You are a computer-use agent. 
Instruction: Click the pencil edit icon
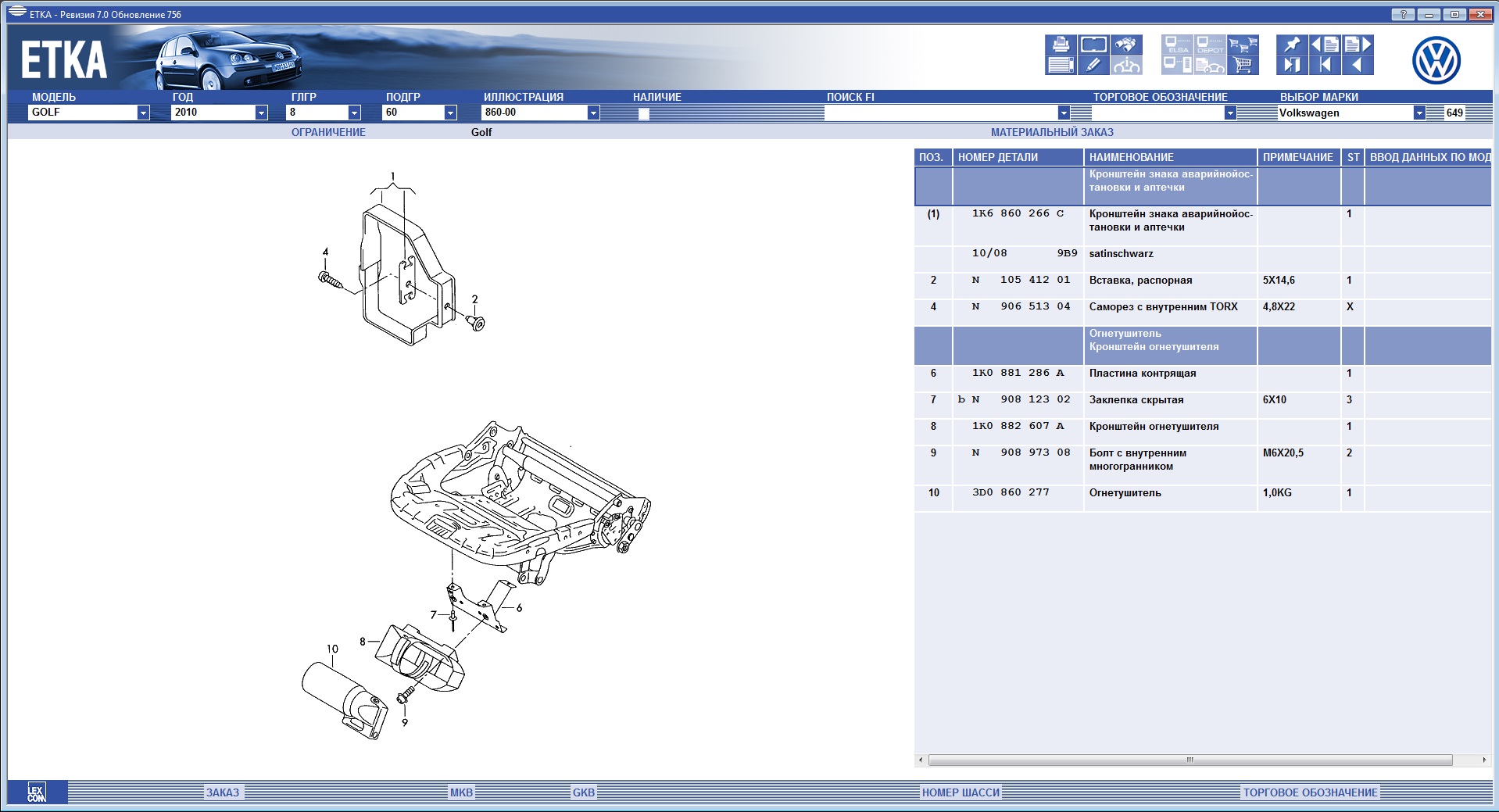pyautogui.click(x=1093, y=66)
